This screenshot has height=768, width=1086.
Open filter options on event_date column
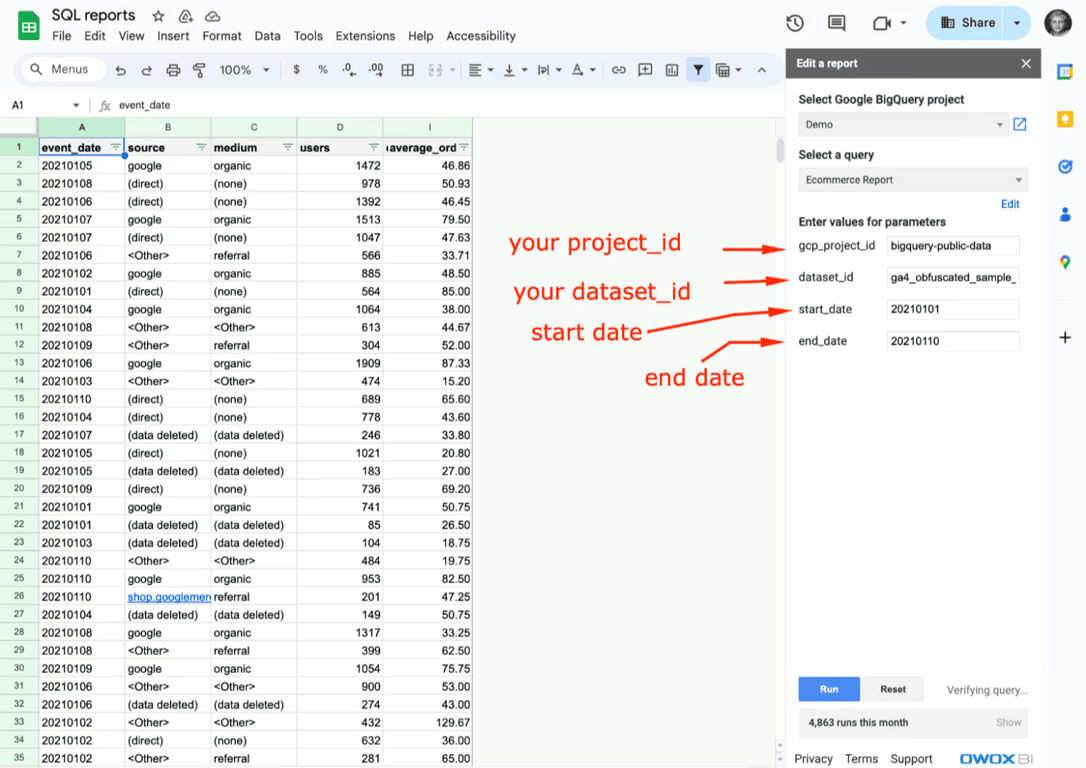pos(116,148)
